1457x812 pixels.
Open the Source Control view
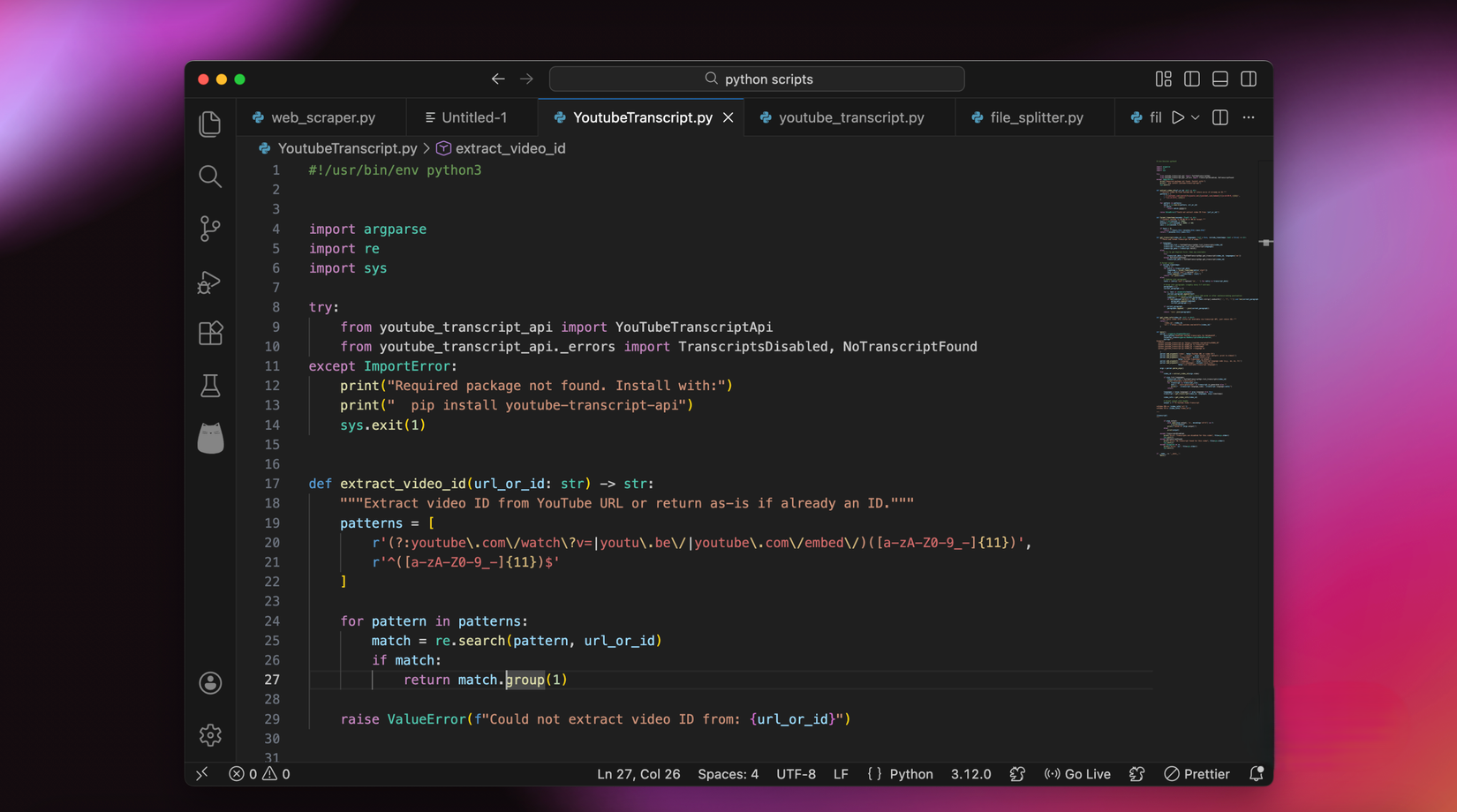click(210, 229)
